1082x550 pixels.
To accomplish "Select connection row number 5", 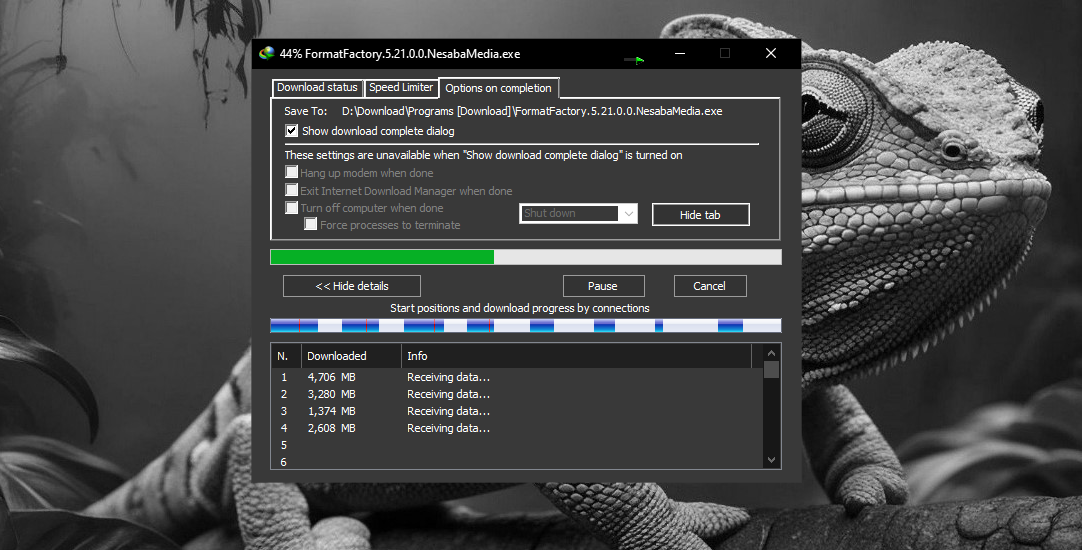I will pos(518,445).
